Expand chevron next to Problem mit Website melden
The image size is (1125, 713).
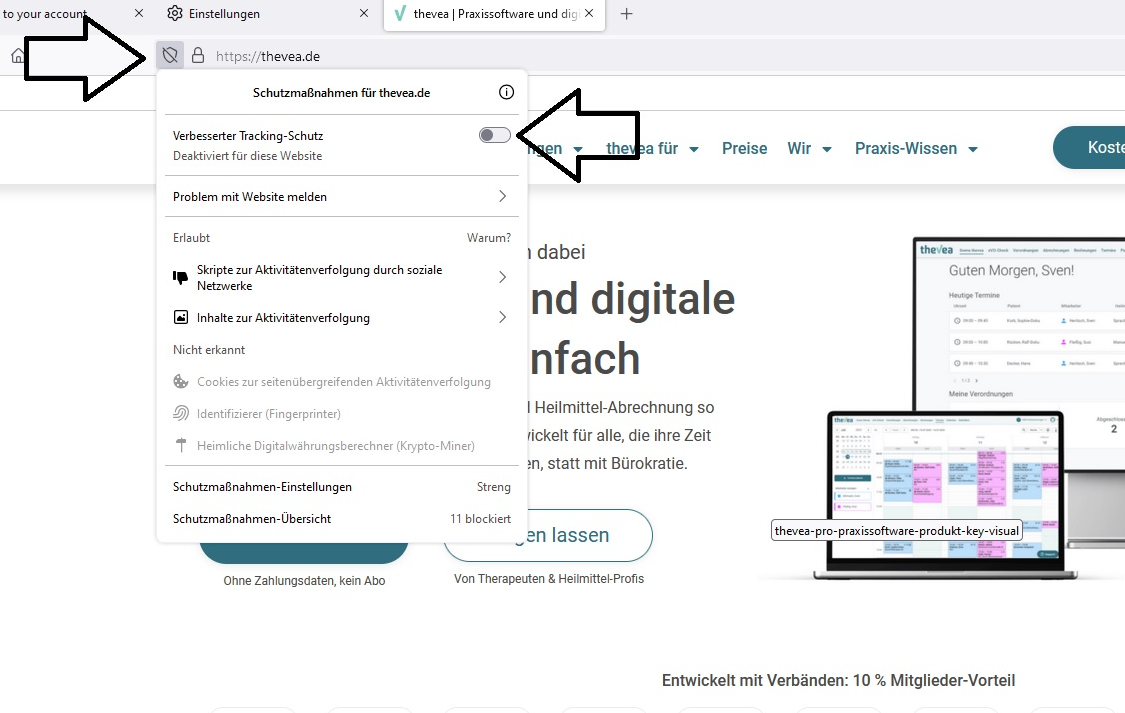click(502, 197)
